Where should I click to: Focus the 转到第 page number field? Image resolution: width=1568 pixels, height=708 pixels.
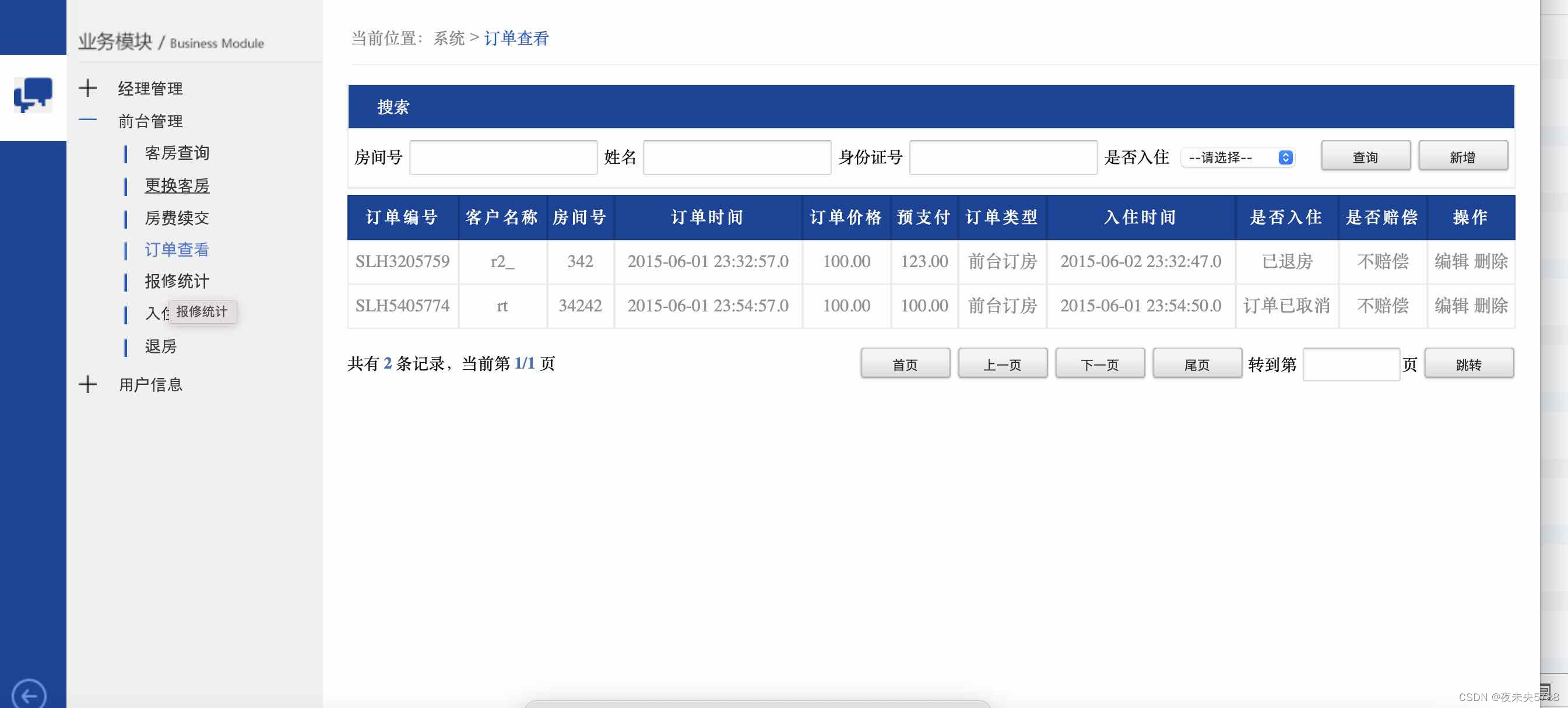1351,364
